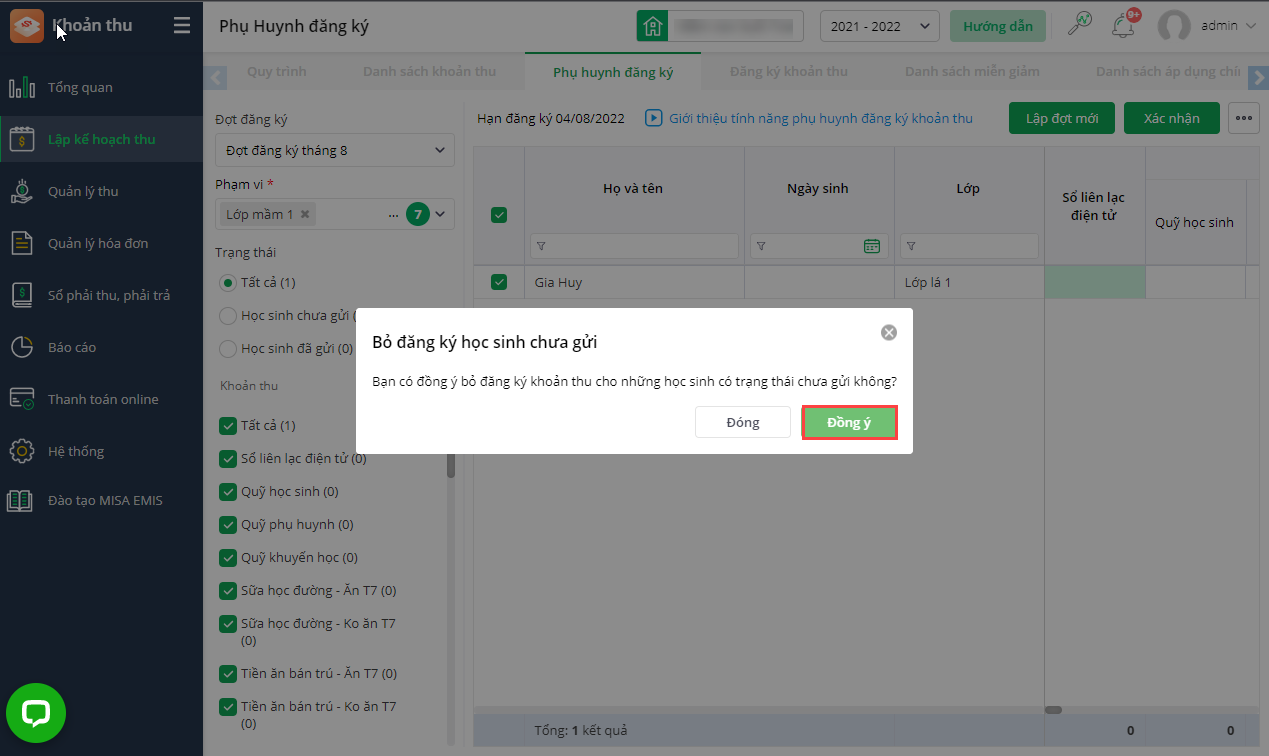Toggle the hamburger menu icon
The image size is (1269, 756).
coord(181,26)
